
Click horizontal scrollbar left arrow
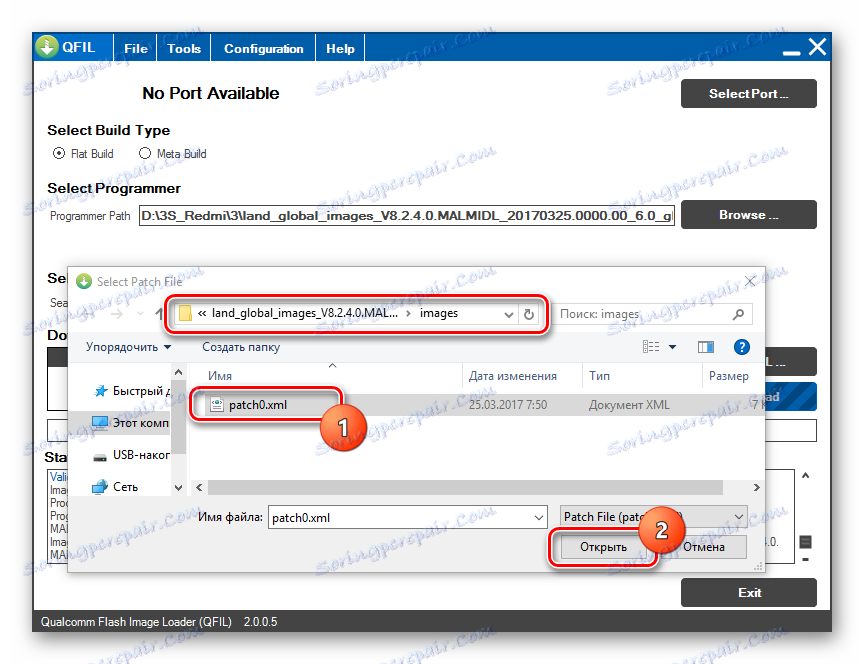coord(199,488)
